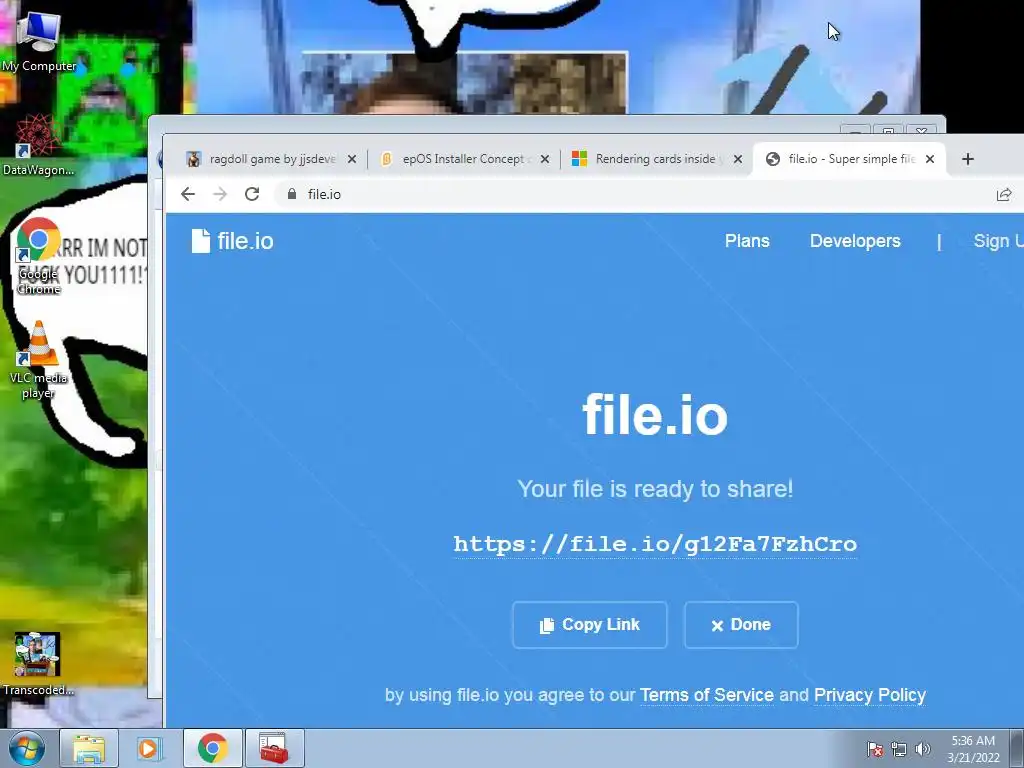Open VLC media player desktop shortcut
The width and height of the screenshot is (1024, 768).
pyautogui.click(x=39, y=359)
